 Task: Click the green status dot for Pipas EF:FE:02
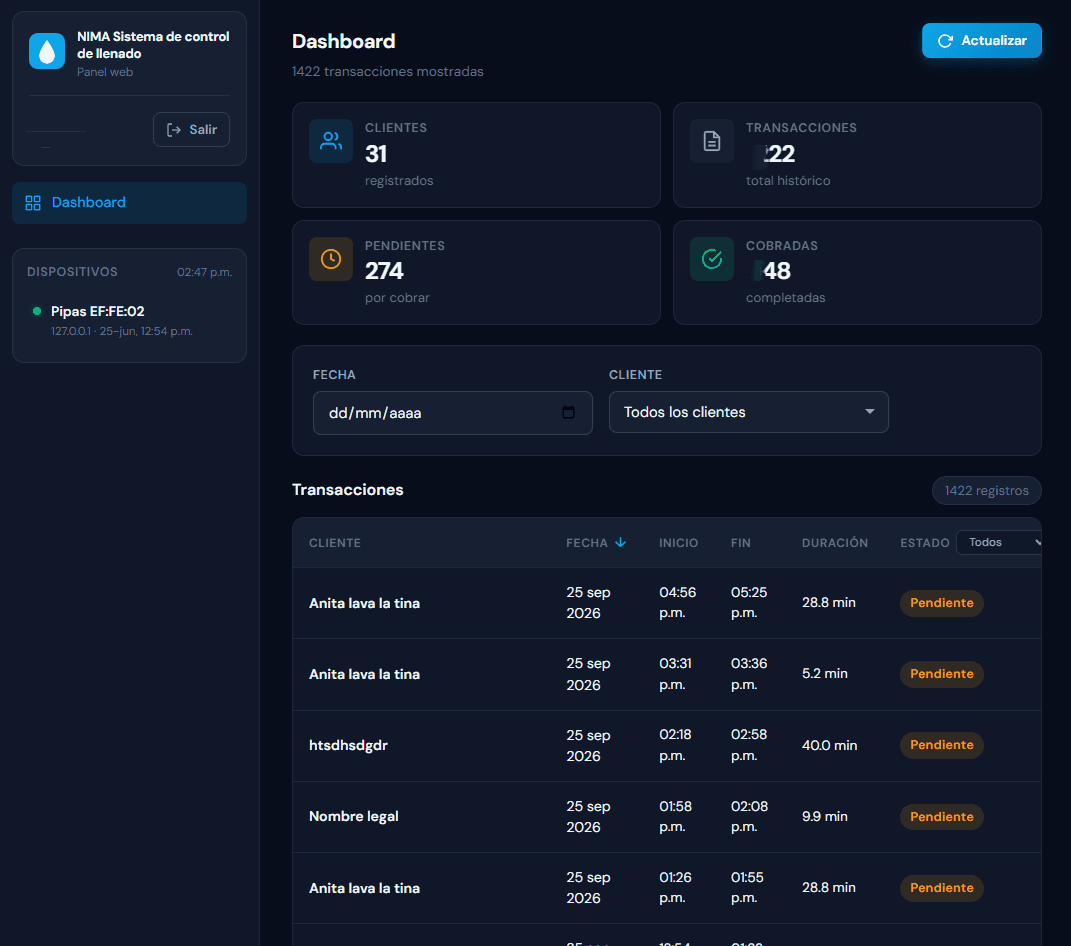[x=37, y=311]
